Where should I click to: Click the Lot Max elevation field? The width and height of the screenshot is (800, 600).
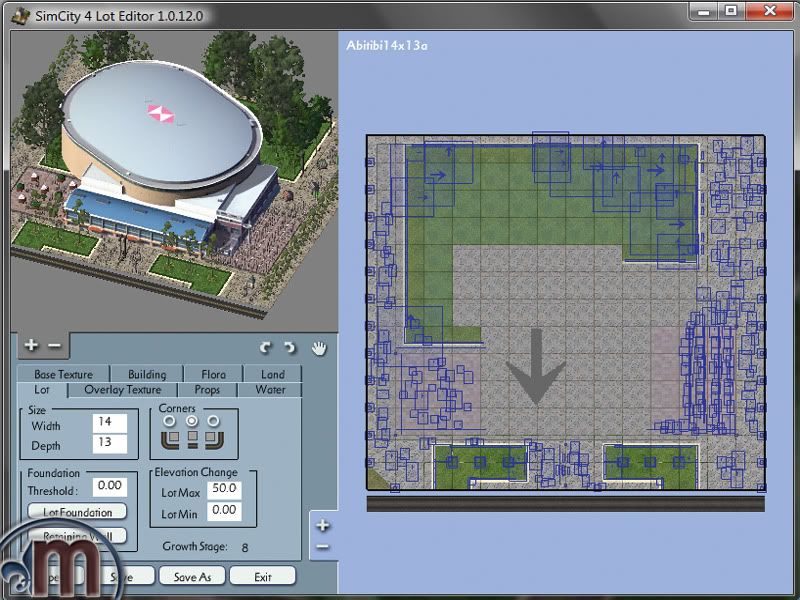[x=224, y=489]
